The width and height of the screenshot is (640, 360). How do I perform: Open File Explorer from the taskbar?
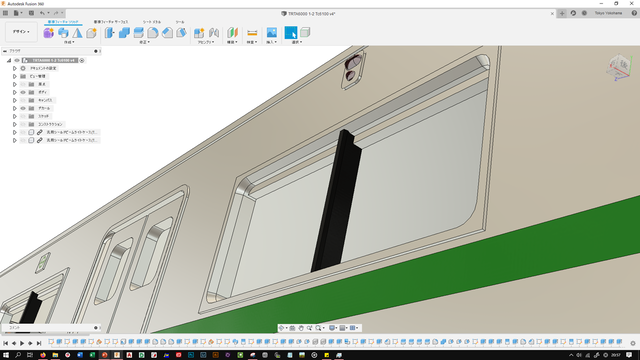[55, 355]
